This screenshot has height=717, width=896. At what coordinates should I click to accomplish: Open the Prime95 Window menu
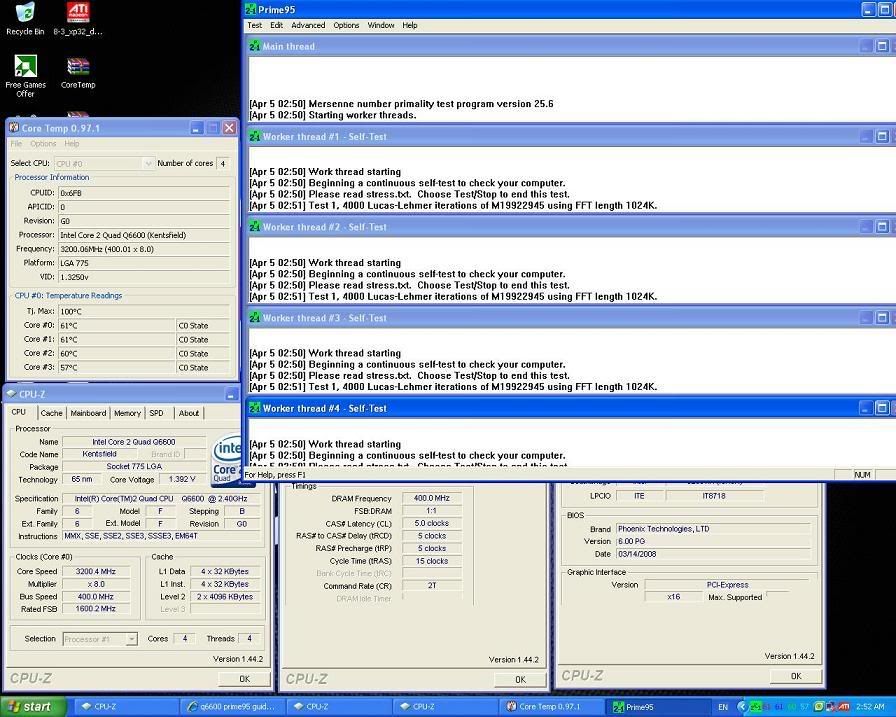381,25
